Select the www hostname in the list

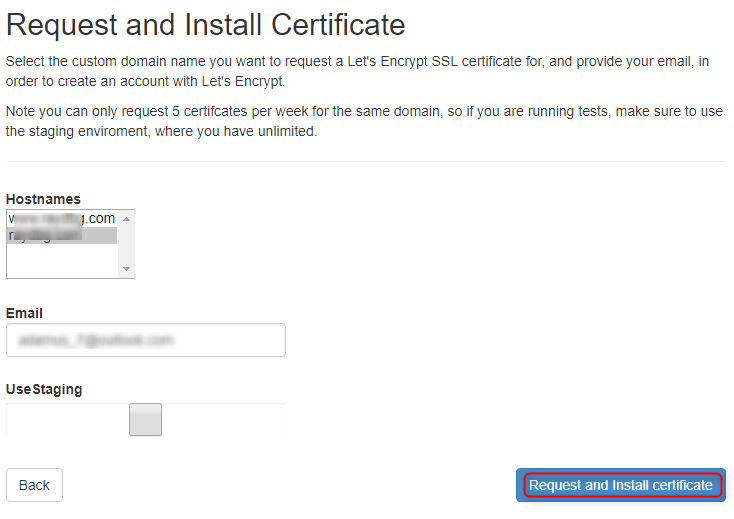[x=61, y=218]
